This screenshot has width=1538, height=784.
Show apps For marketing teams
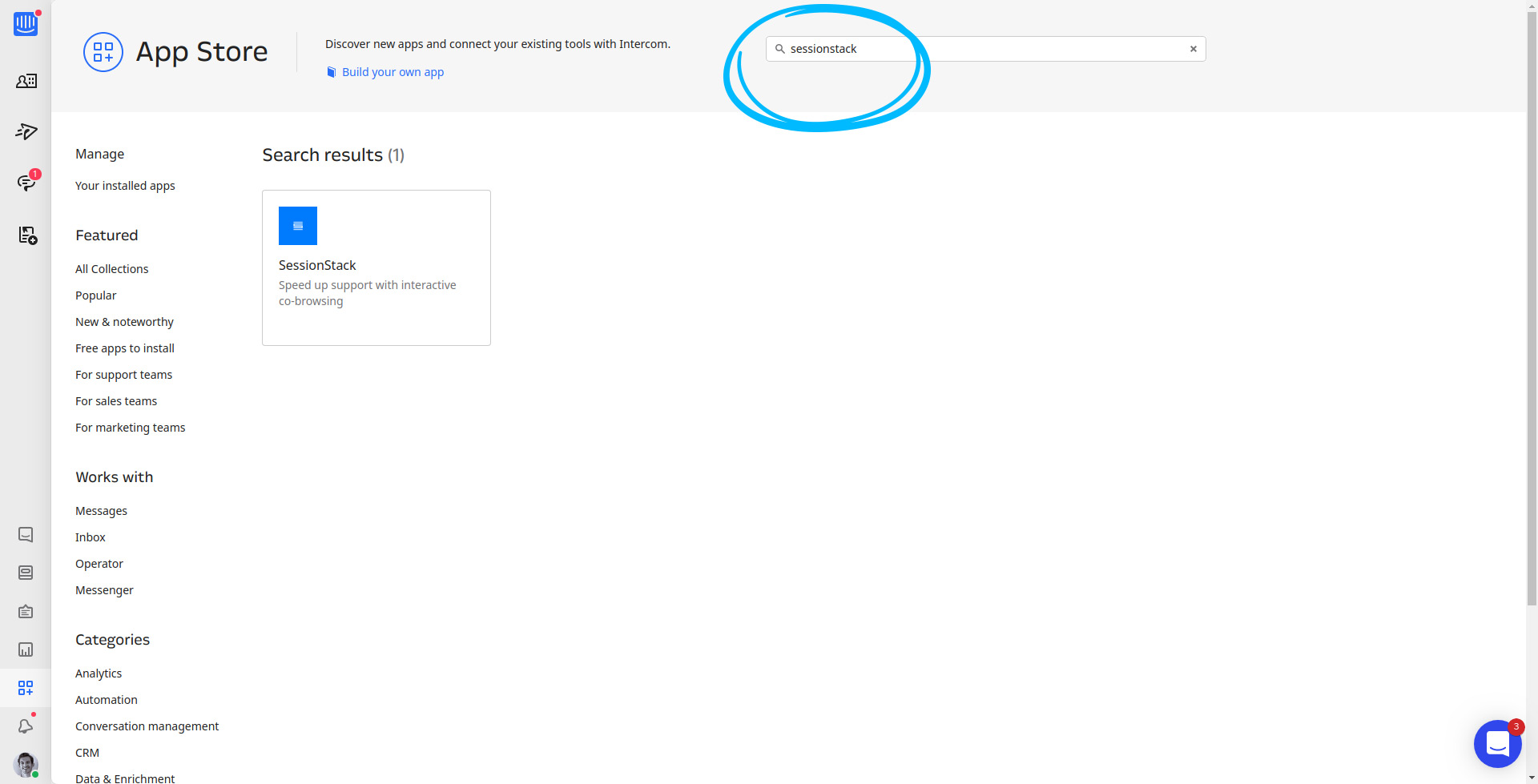pyautogui.click(x=131, y=428)
